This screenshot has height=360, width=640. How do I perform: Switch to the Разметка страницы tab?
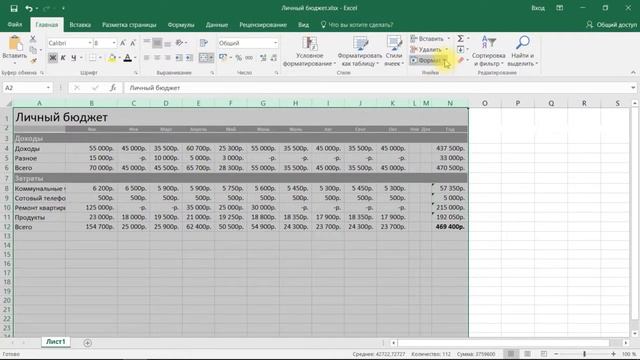pyautogui.click(x=129, y=25)
